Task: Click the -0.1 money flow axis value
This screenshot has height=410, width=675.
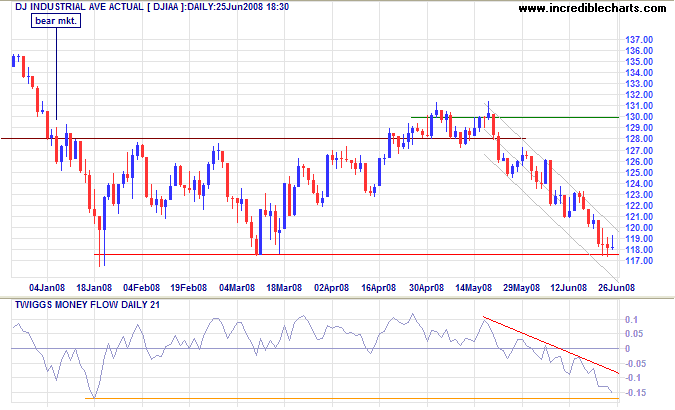Action: pyautogui.click(x=632, y=378)
